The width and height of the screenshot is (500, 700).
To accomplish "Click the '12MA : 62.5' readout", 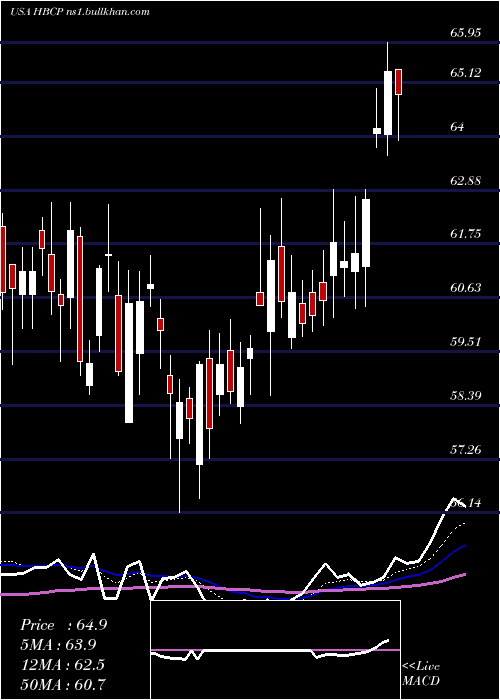I will point(62,664).
